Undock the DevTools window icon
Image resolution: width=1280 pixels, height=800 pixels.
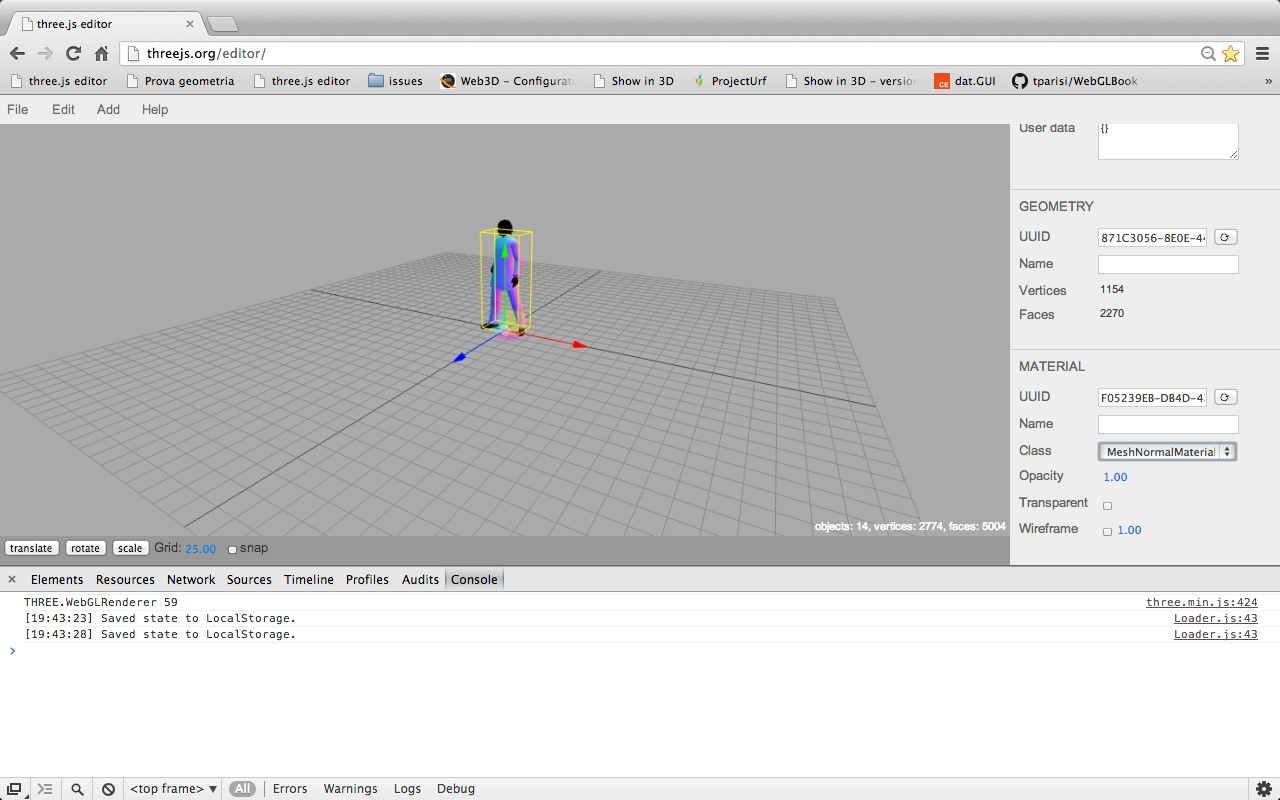[14, 789]
